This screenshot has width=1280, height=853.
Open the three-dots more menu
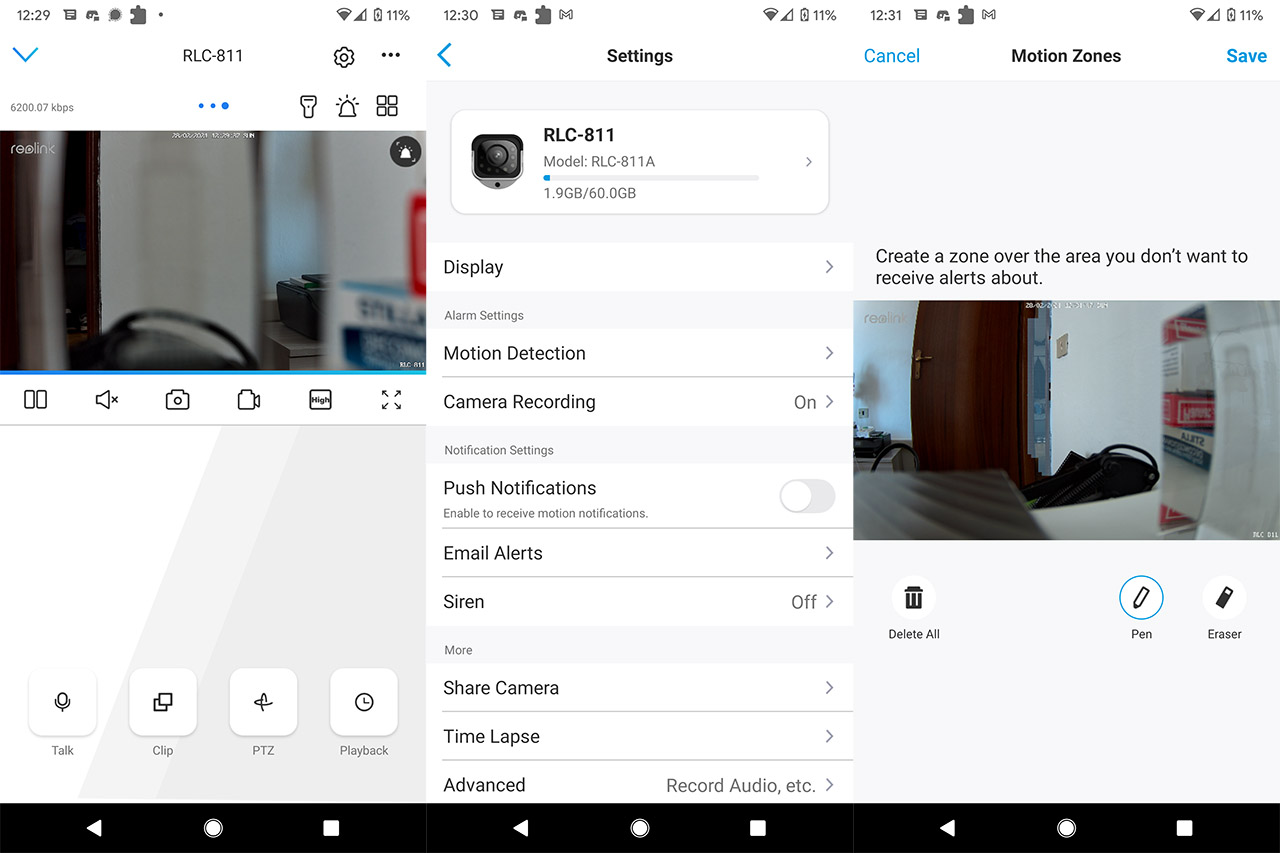click(x=391, y=56)
